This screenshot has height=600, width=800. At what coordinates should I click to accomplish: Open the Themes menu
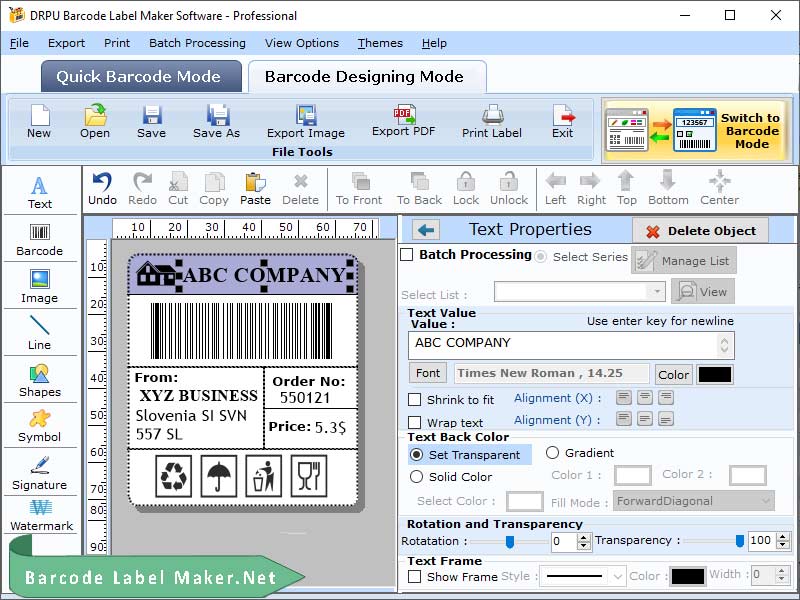[x=379, y=43]
